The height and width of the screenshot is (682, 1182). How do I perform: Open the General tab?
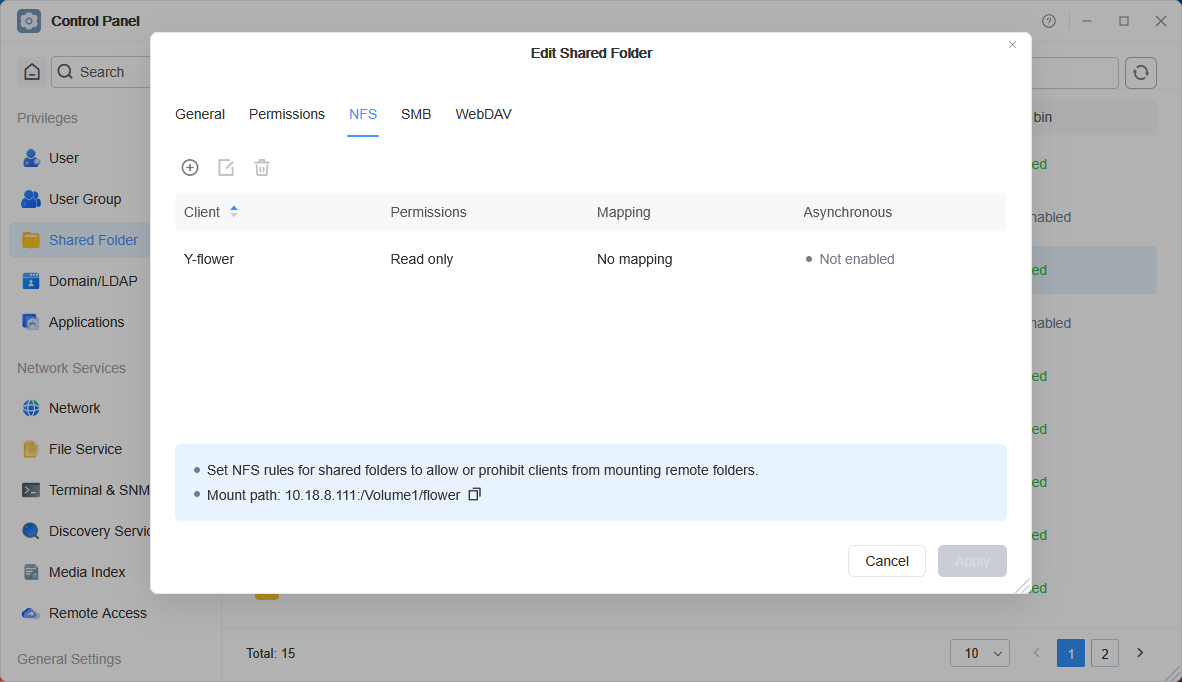[x=199, y=114]
